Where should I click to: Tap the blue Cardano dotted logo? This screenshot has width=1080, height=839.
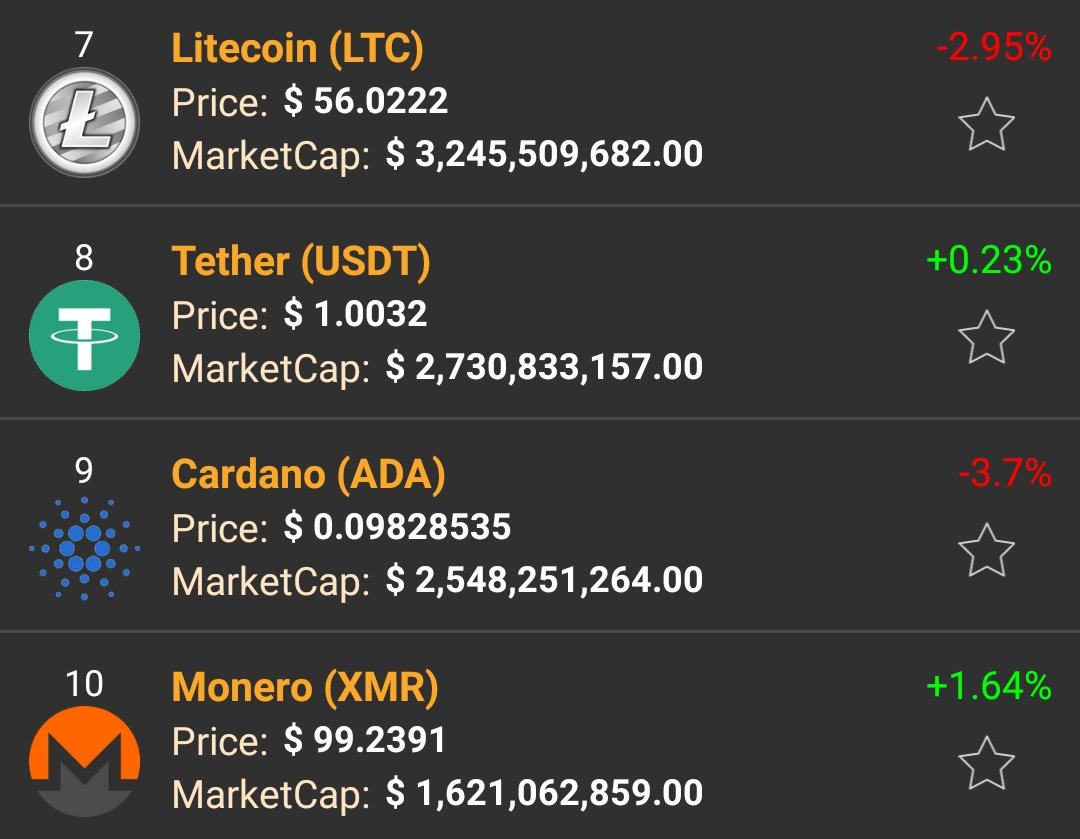84,548
